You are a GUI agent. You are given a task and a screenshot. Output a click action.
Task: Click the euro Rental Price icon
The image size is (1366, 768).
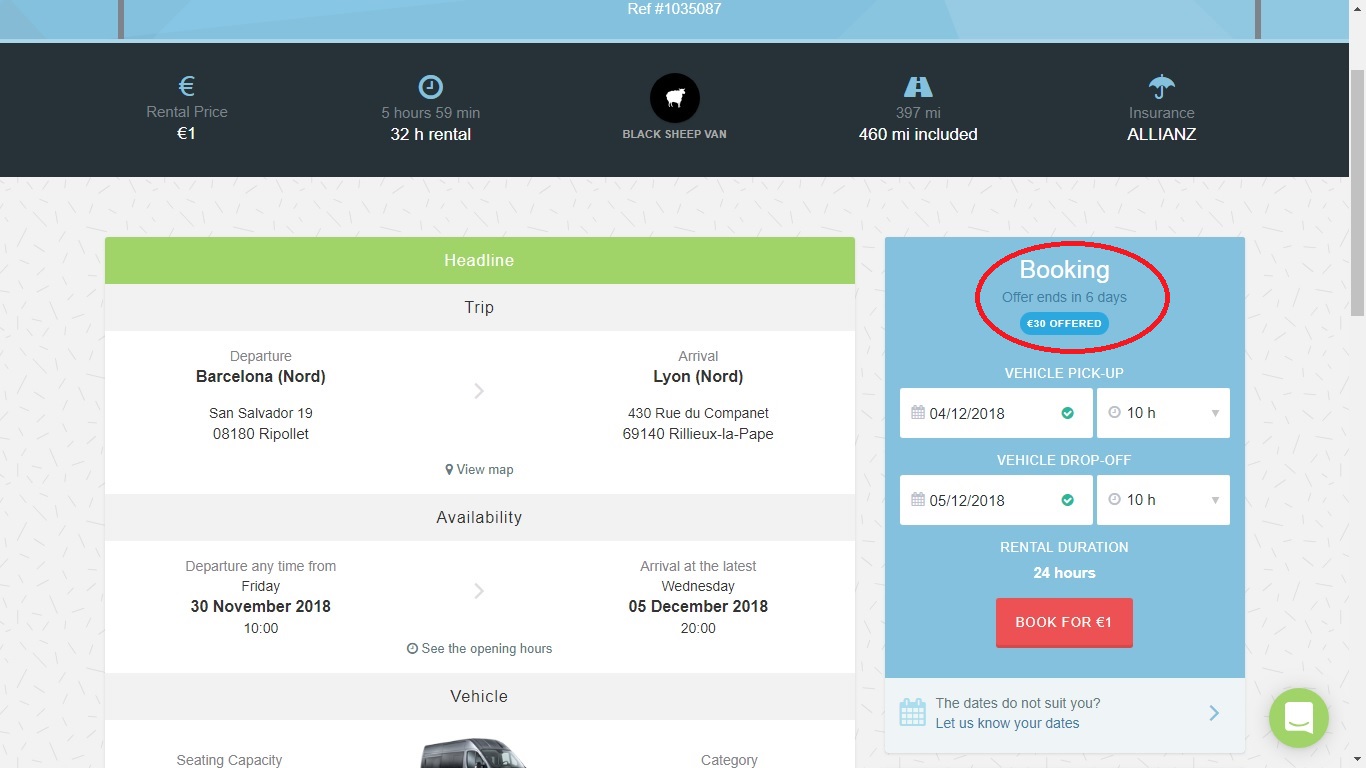[x=186, y=87]
